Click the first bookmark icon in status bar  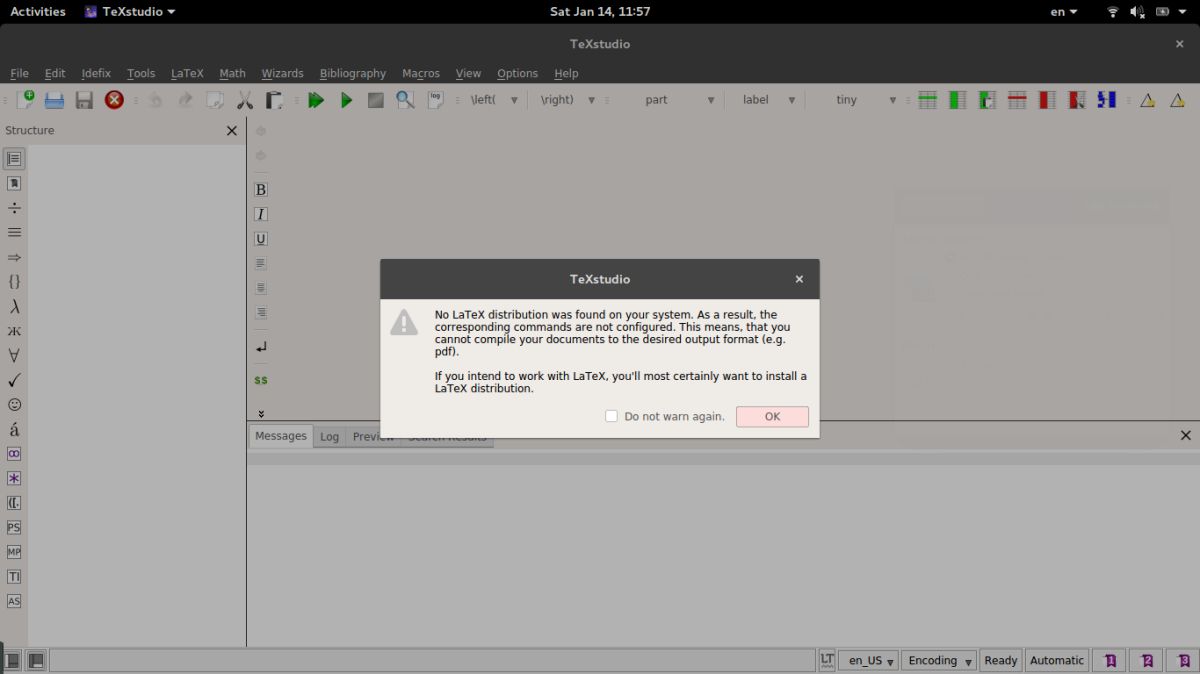click(x=1110, y=660)
